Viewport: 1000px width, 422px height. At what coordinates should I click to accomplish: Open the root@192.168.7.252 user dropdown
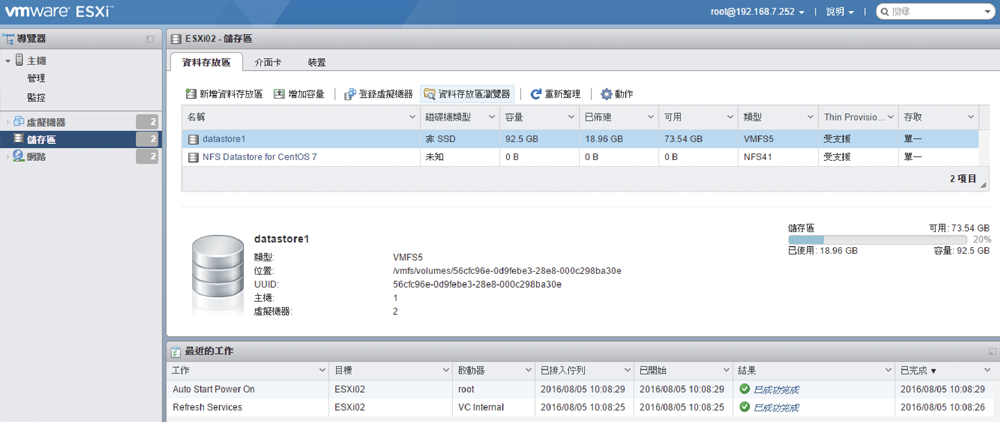pos(757,12)
